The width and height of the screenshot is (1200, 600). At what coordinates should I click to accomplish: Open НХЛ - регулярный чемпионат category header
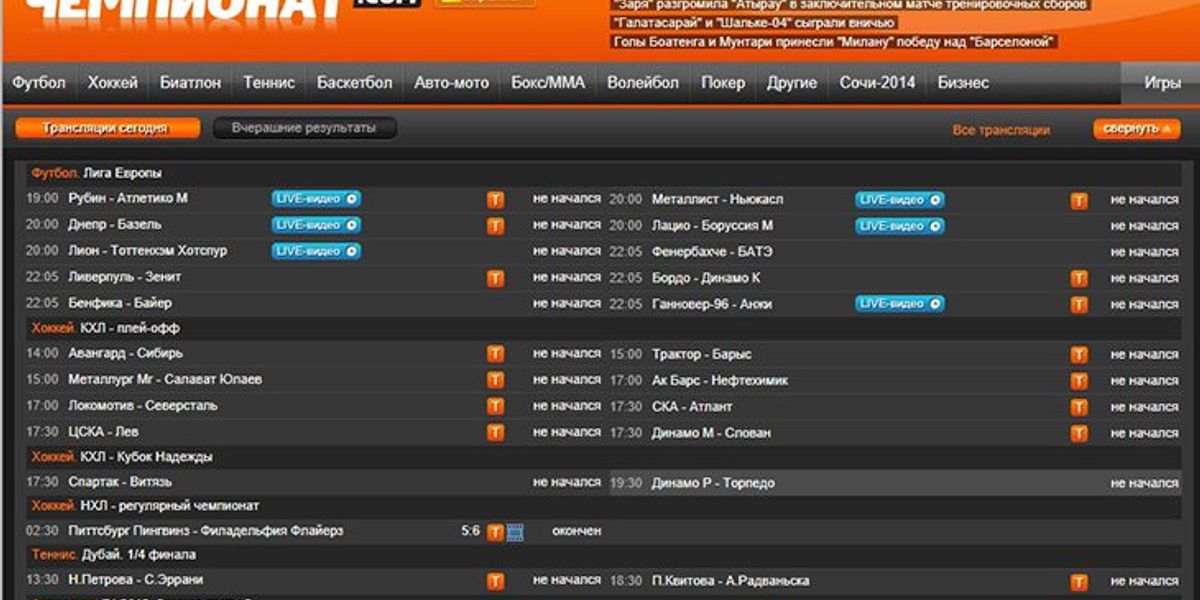[169, 506]
